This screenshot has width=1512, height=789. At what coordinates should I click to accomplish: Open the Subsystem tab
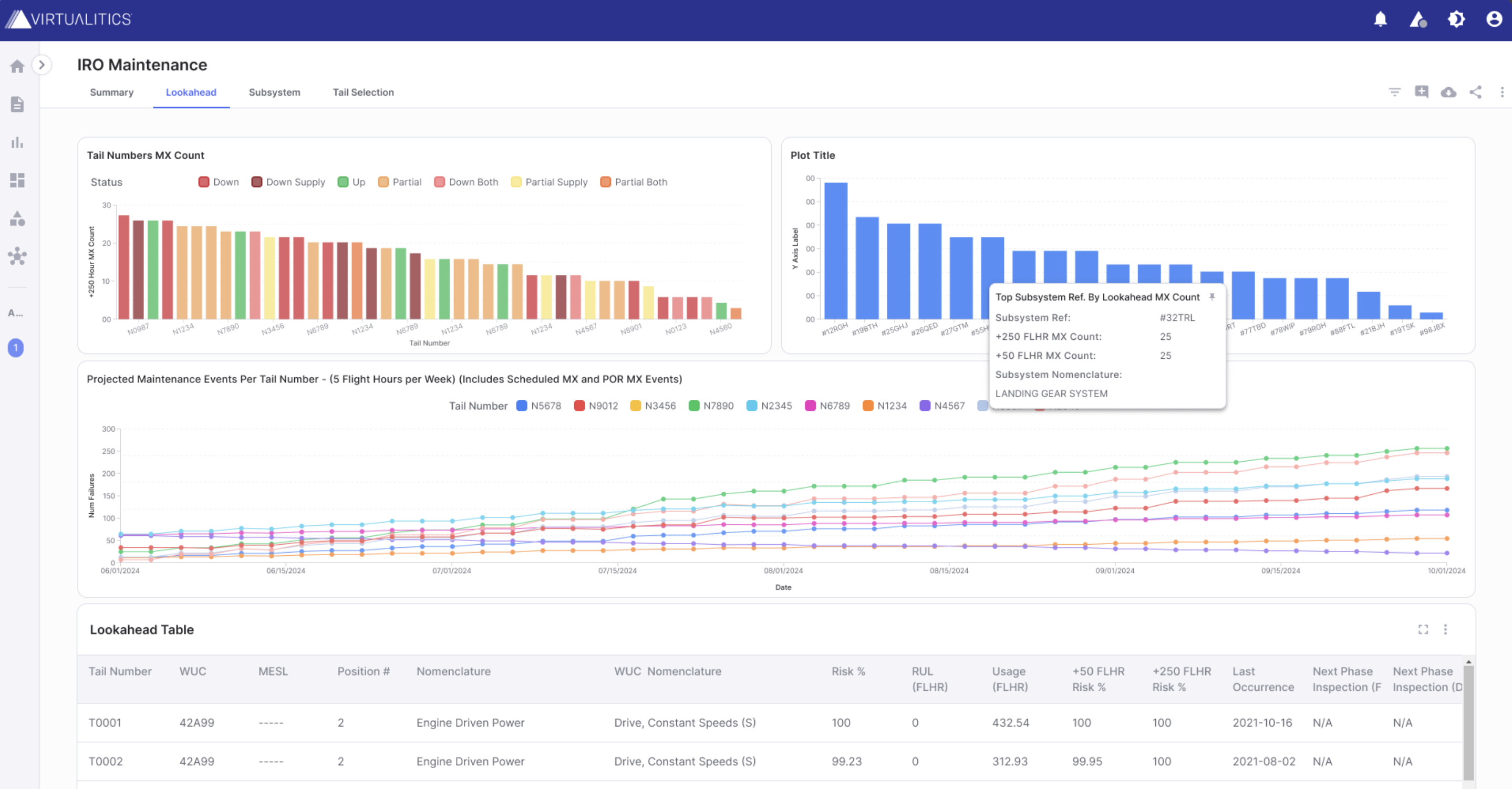(274, 92)
